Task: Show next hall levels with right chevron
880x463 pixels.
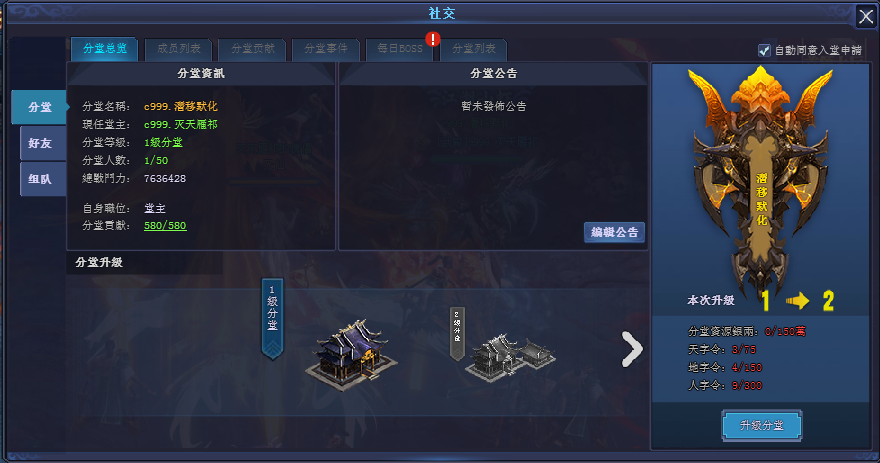Action: (632, 349)
